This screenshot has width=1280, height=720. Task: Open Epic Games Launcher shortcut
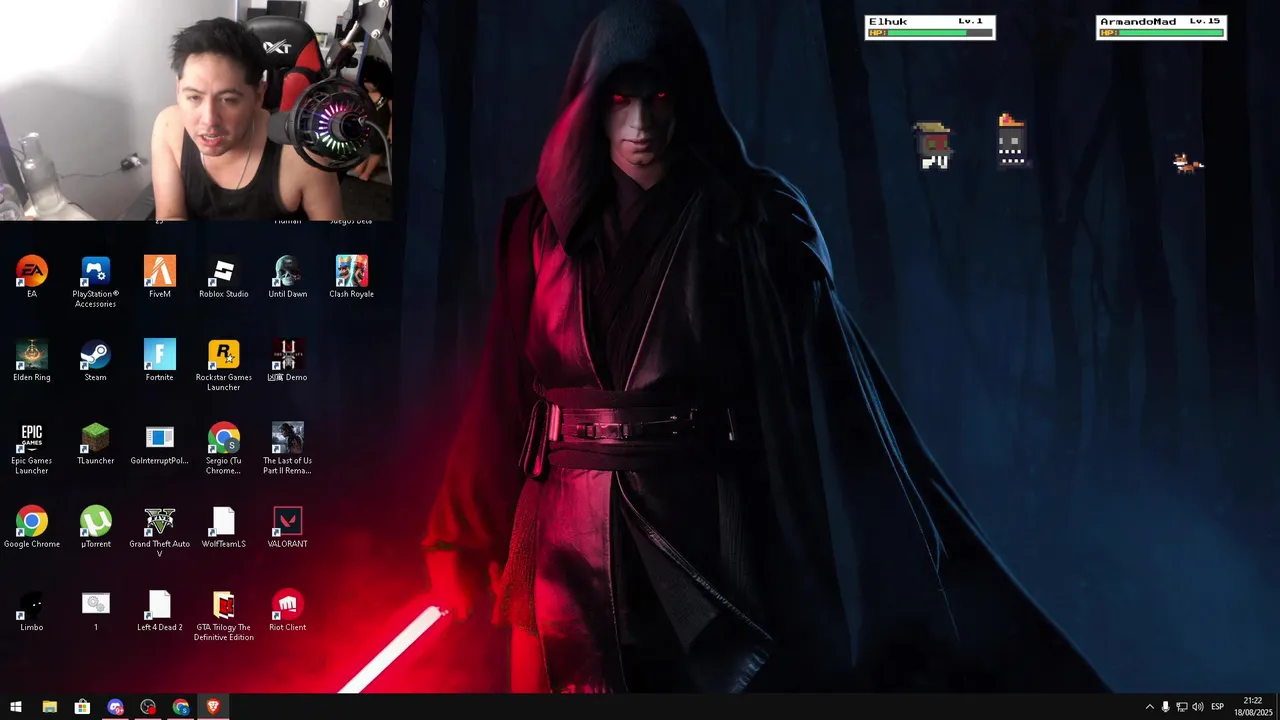coord(32,449)
